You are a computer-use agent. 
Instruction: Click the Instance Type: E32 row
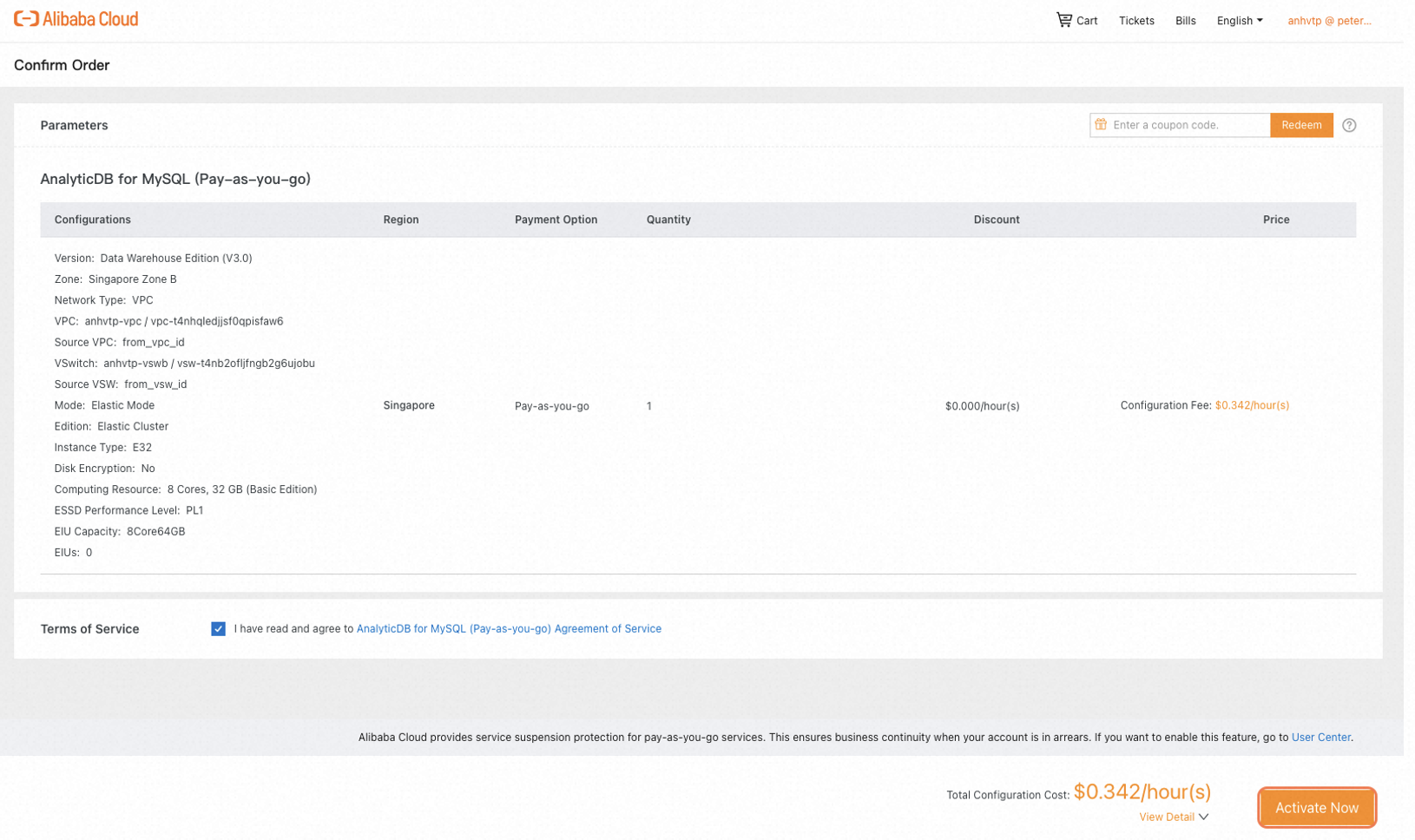[x=103, y=448]
